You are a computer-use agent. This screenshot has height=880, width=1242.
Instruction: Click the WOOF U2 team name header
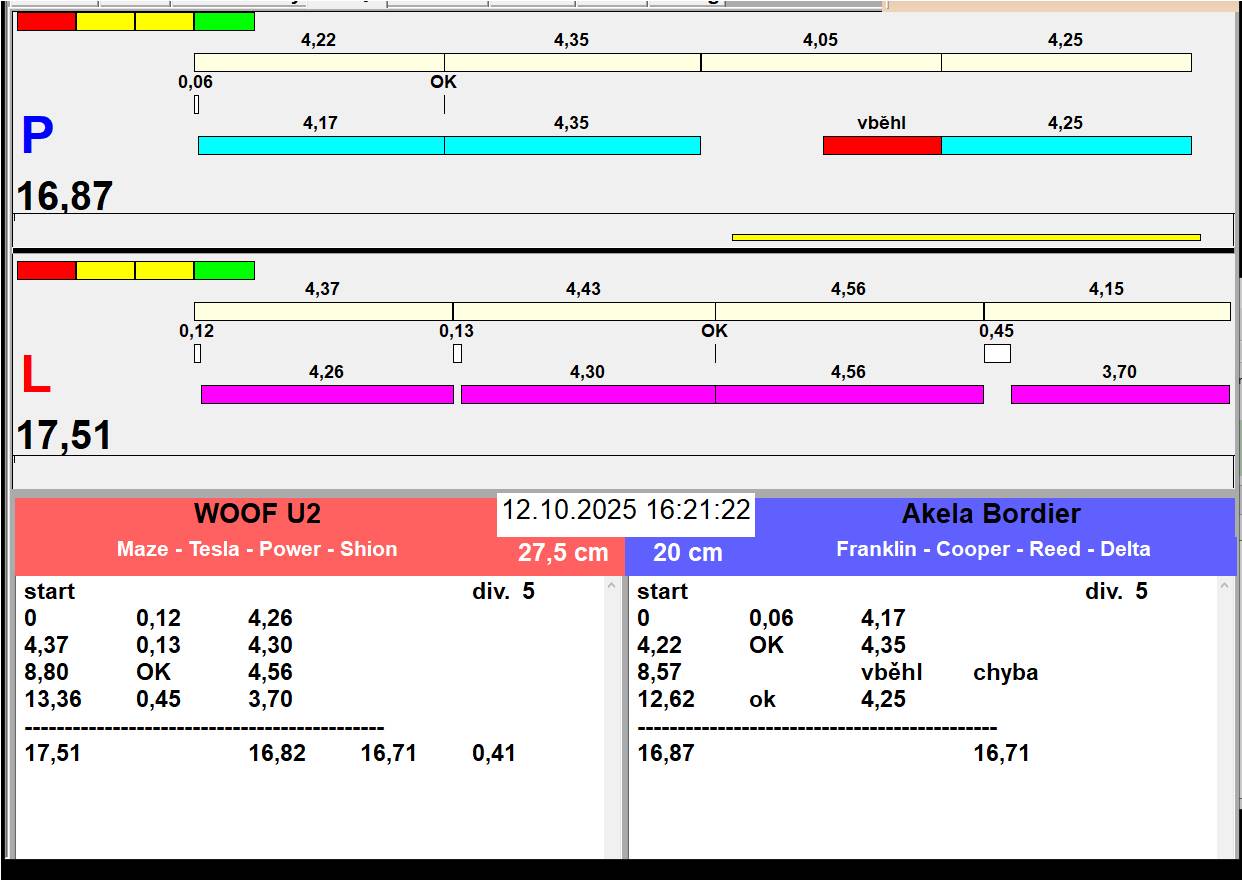(257, 514)
